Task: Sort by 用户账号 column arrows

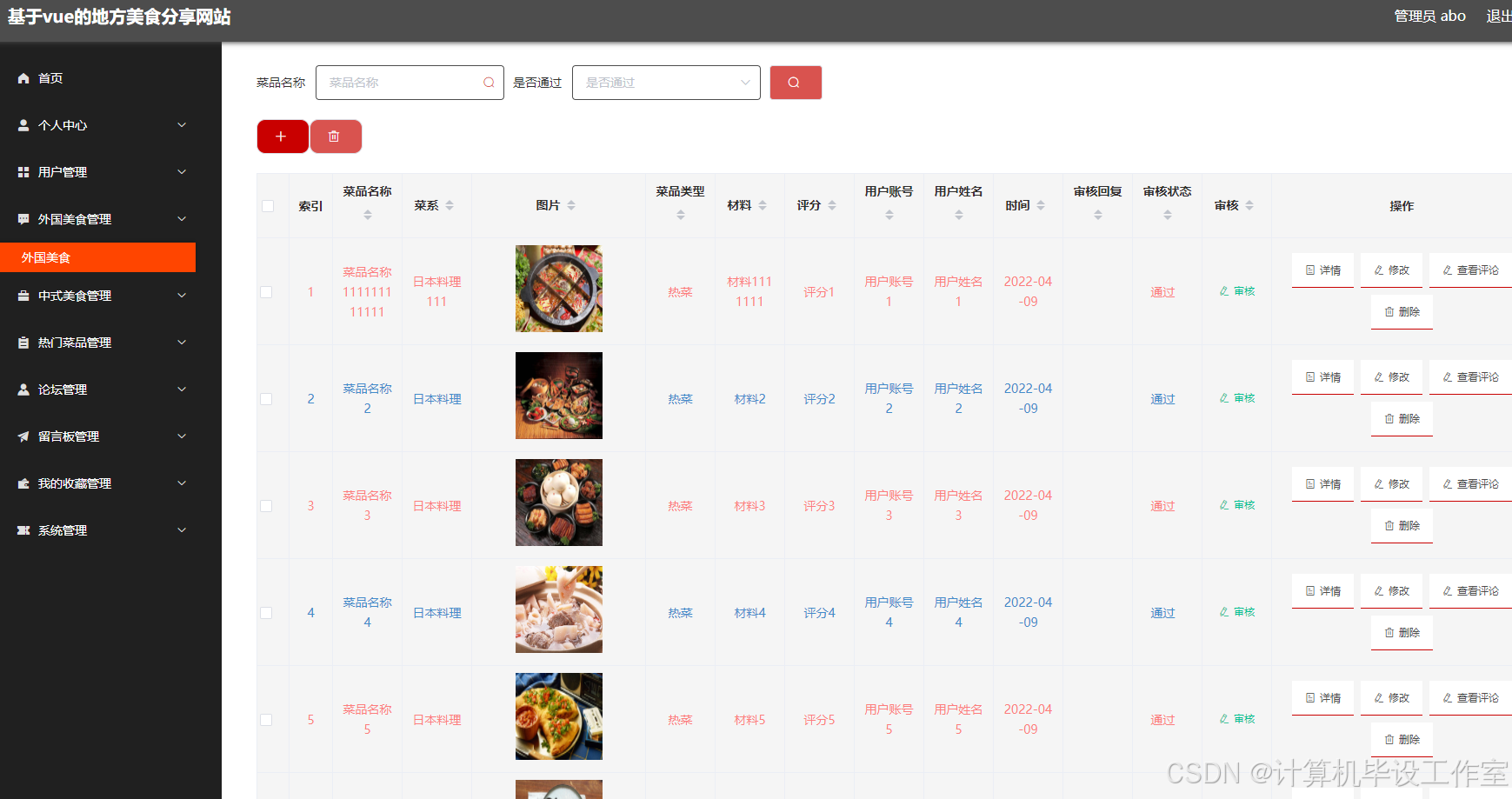Action: [889, 215]
